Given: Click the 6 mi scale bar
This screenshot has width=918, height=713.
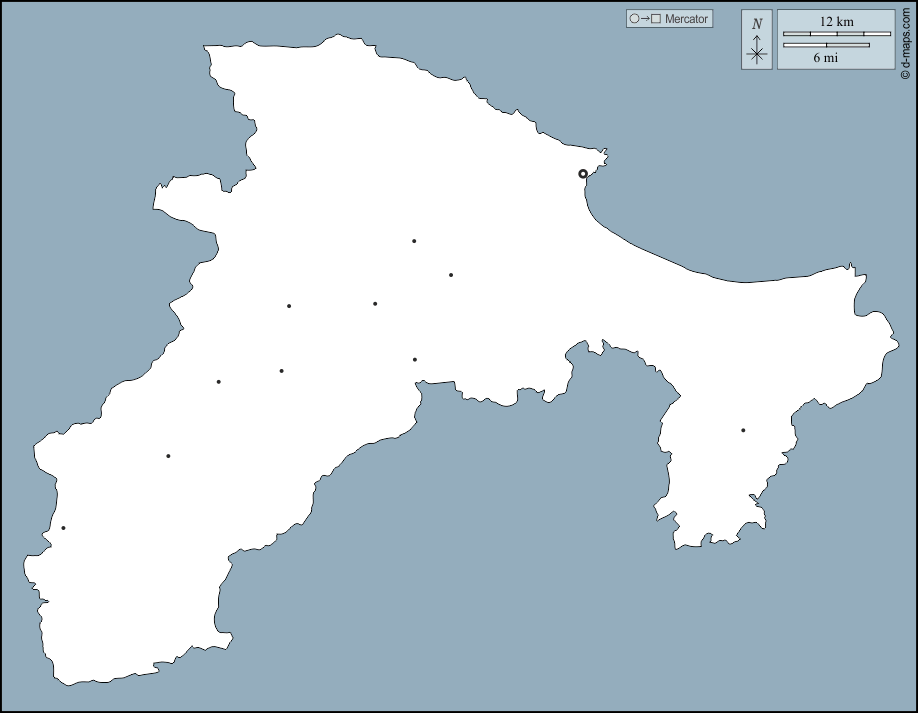Looking at the screenshot, I should 825,45.
